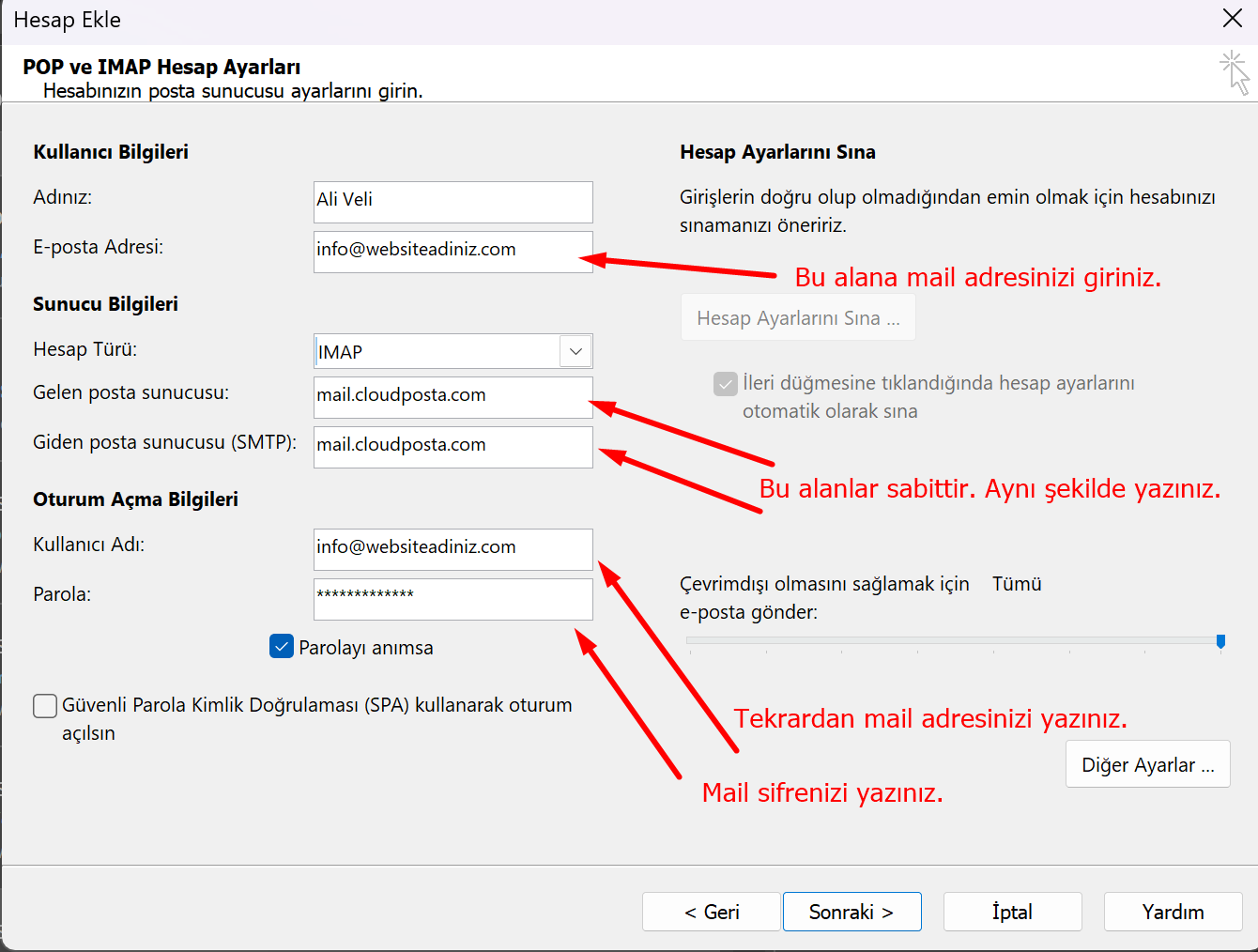Close the Hesap Ekle dialog

(x=1235, y=18)
